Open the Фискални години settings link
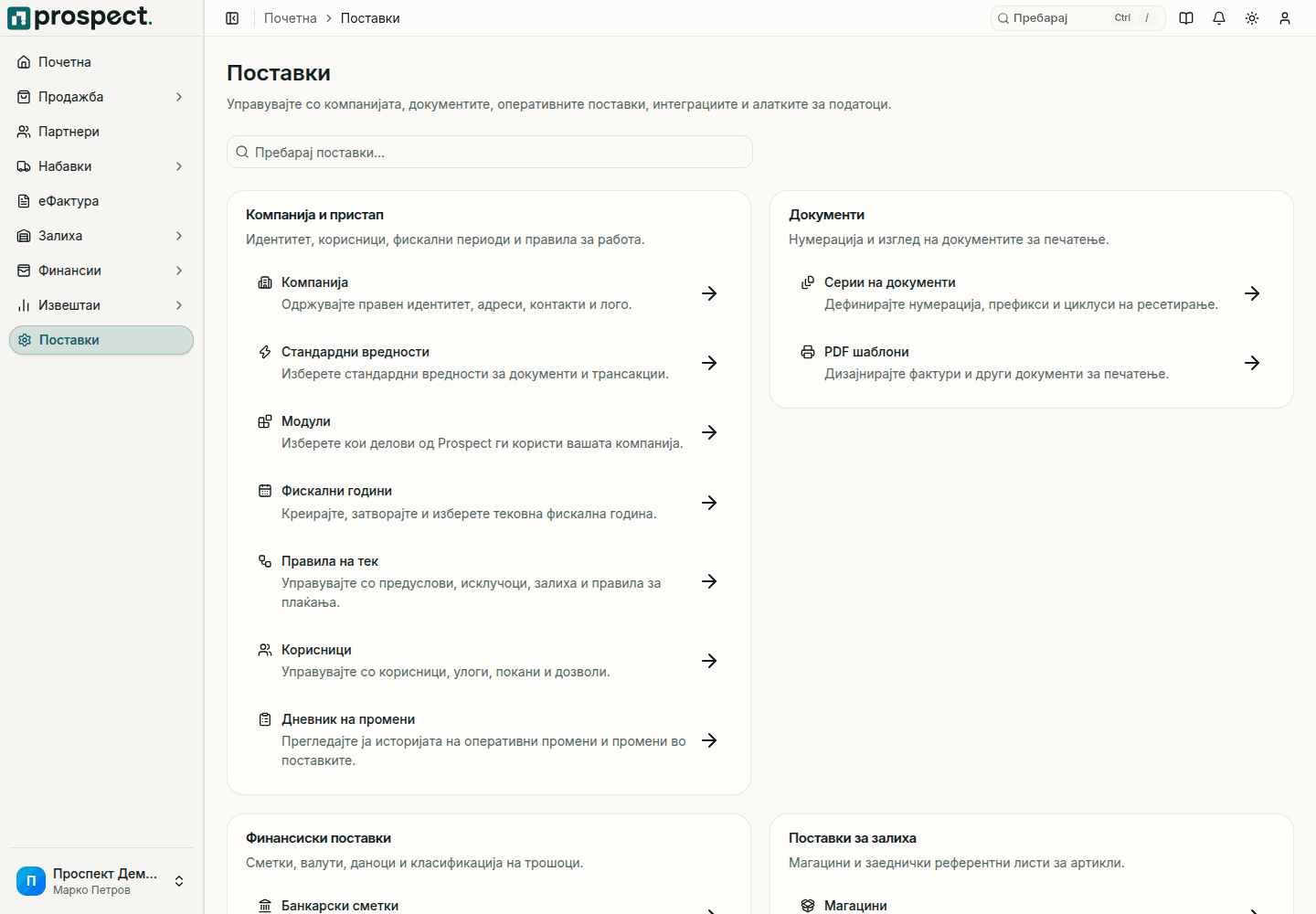The image size is (1316, 914). point(489,503)
